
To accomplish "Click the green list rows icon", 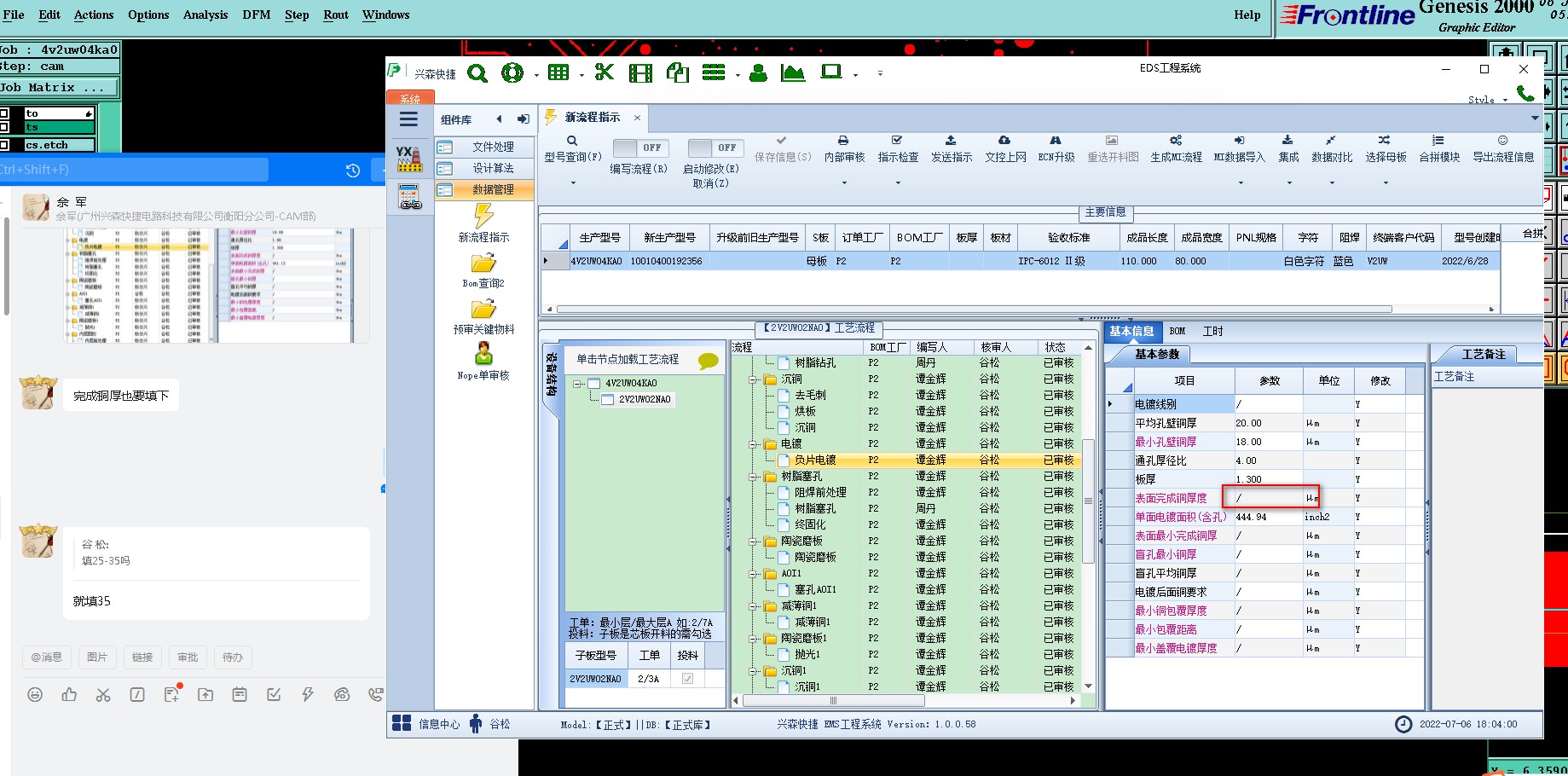I will (x=714, y=72).
